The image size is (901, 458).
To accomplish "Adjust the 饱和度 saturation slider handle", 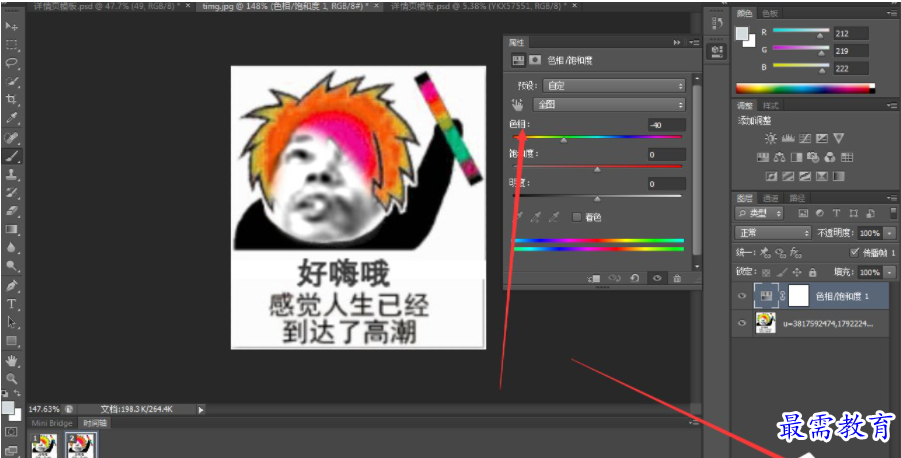I will tap(597, 169).
